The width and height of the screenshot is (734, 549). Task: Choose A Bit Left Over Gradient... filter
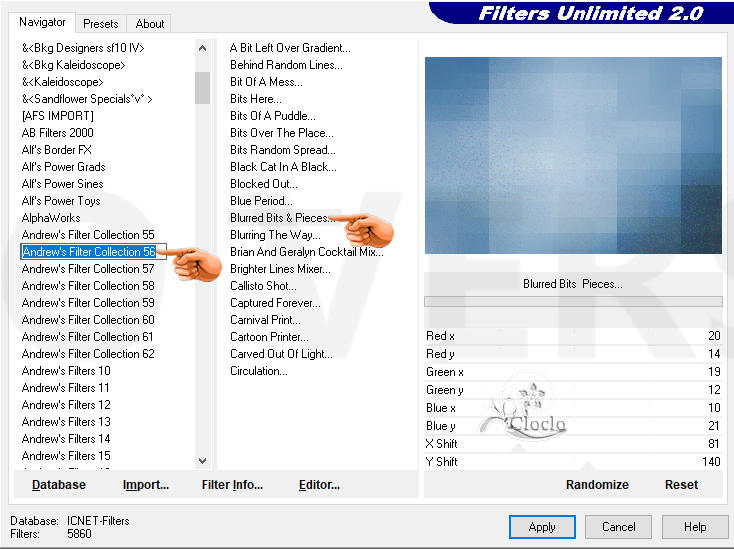[290, 48]
